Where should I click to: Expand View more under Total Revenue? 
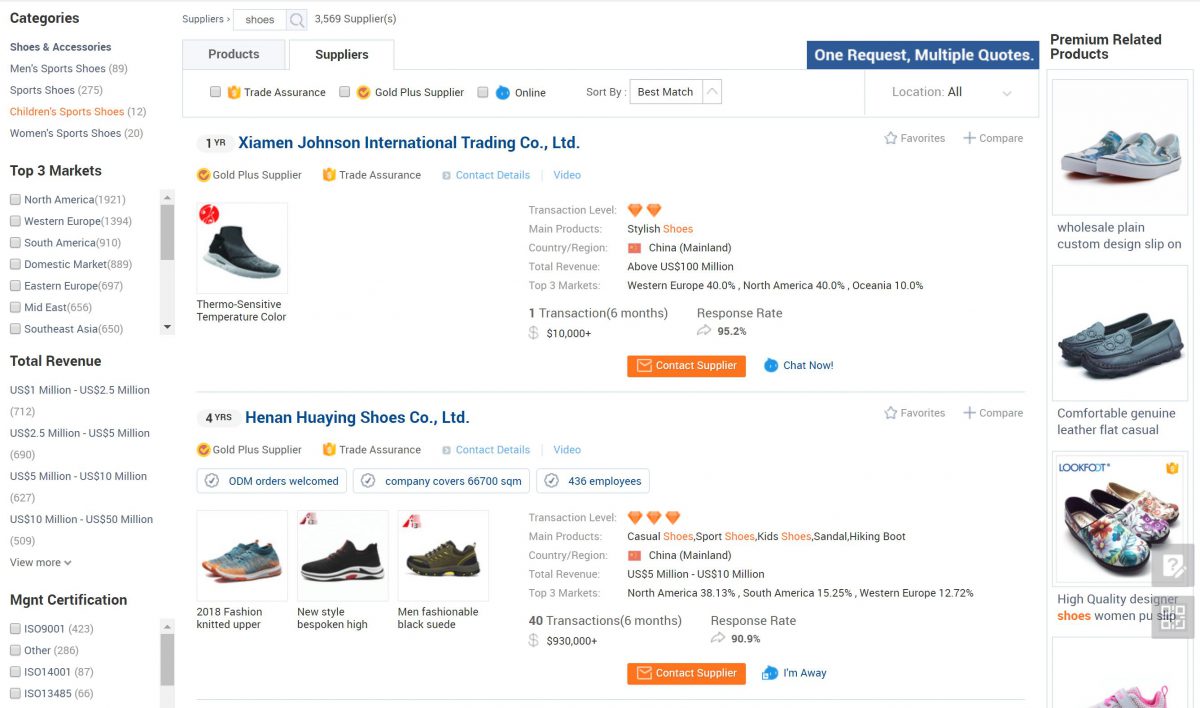tap(40, 562)
